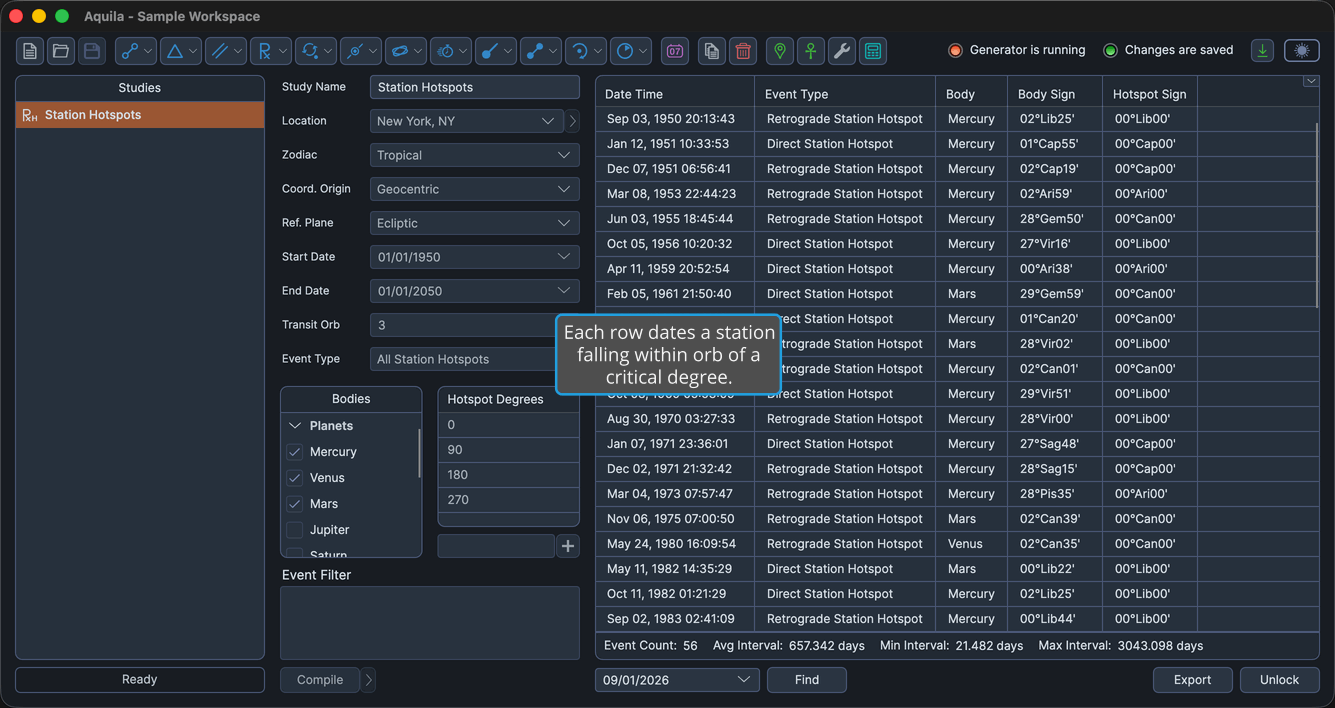
Task: Uncheck the Mercury checkbox
Action: (295, 452)
